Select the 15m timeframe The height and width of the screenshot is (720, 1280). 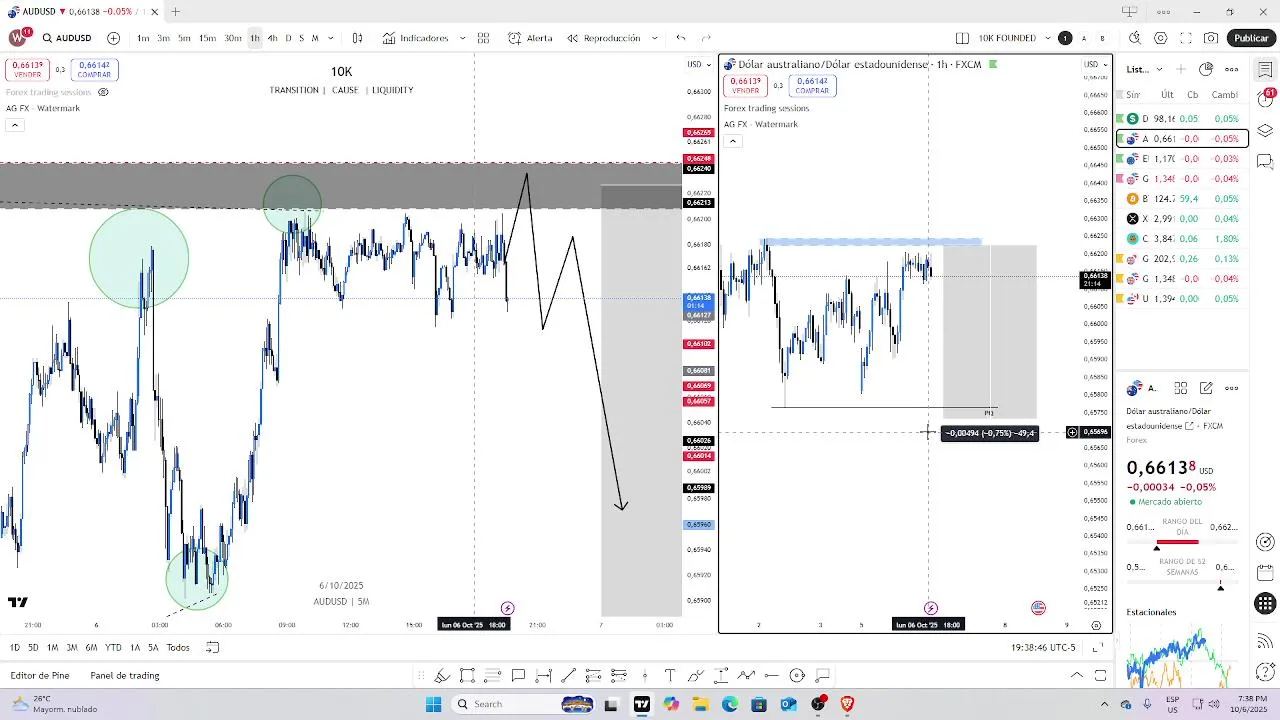coord(207,38)
